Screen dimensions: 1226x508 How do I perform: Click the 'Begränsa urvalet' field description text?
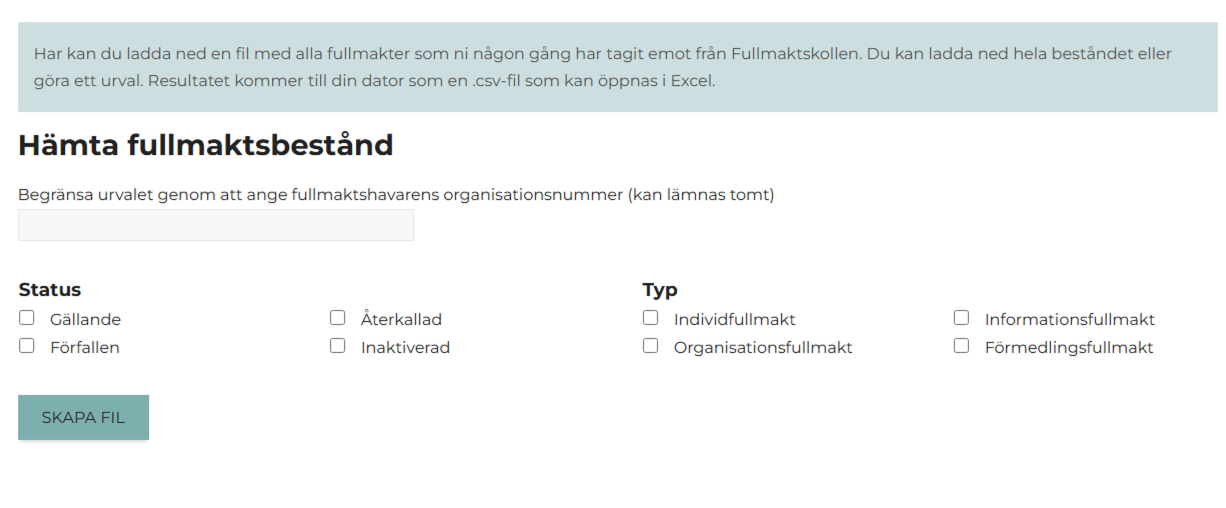(x=396, y=195)
